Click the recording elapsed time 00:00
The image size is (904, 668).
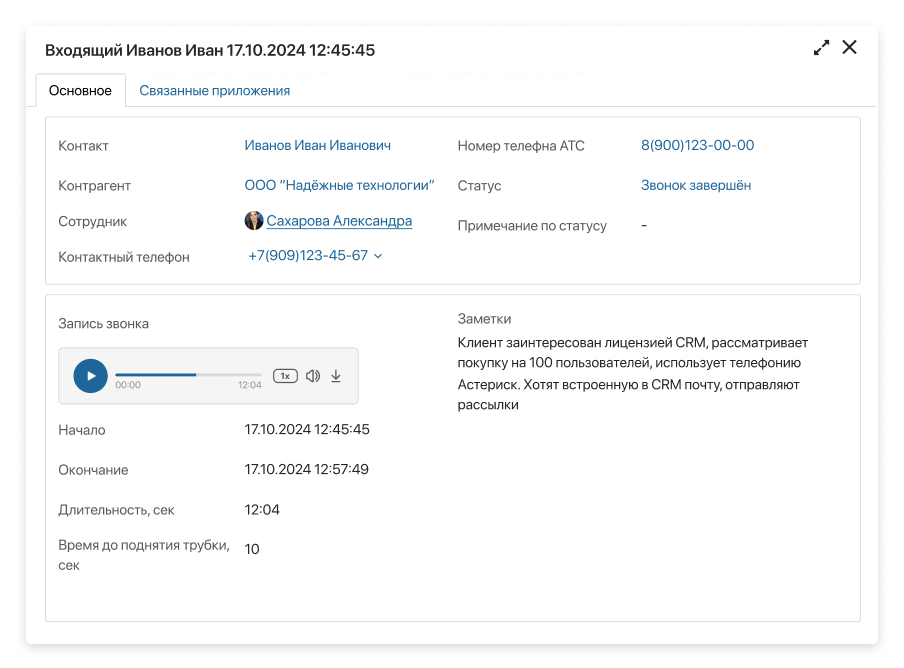128,385
